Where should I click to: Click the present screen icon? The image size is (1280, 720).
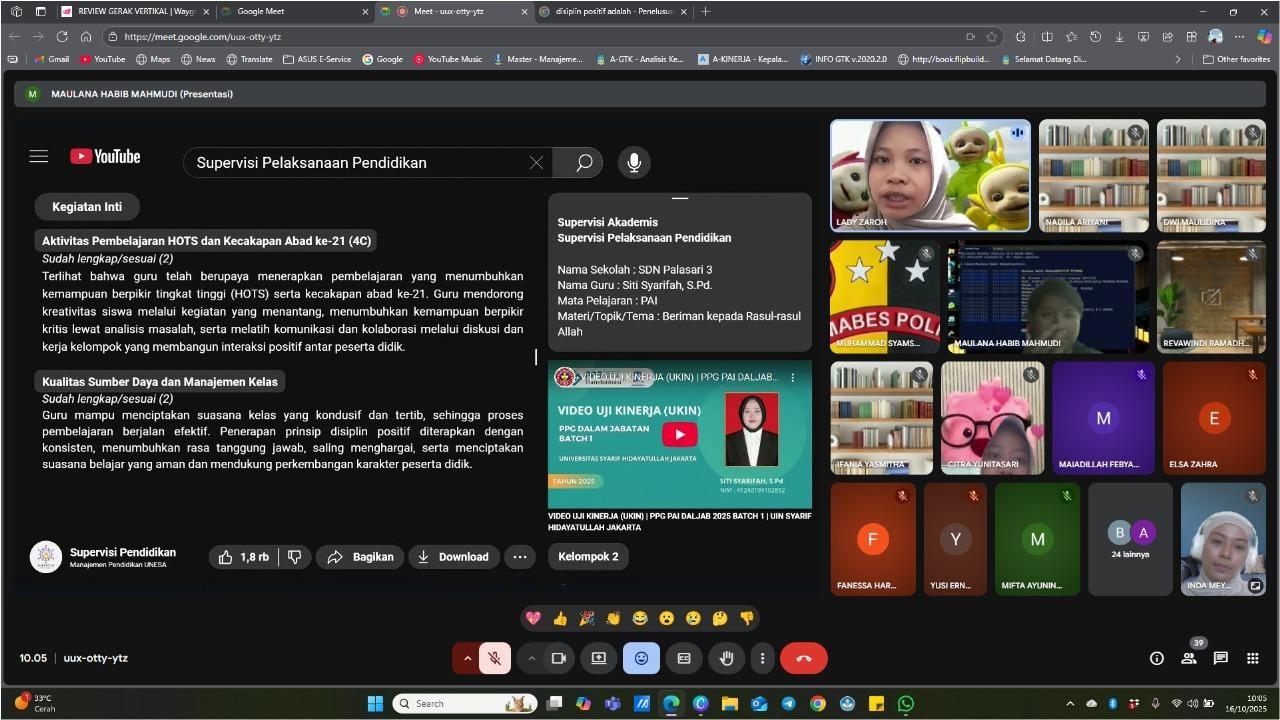[598, 658]
